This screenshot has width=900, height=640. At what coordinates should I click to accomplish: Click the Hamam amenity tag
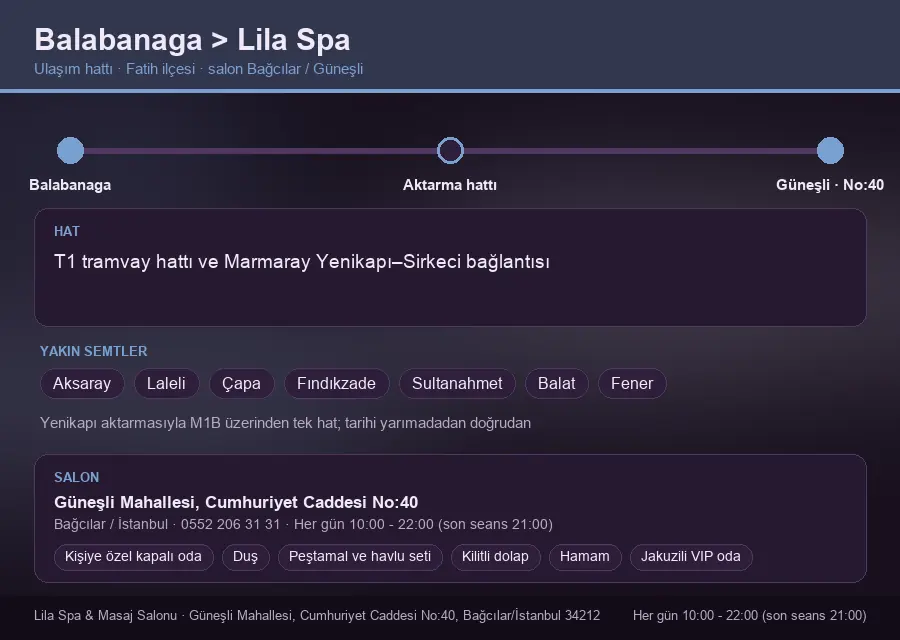point(585,557)
